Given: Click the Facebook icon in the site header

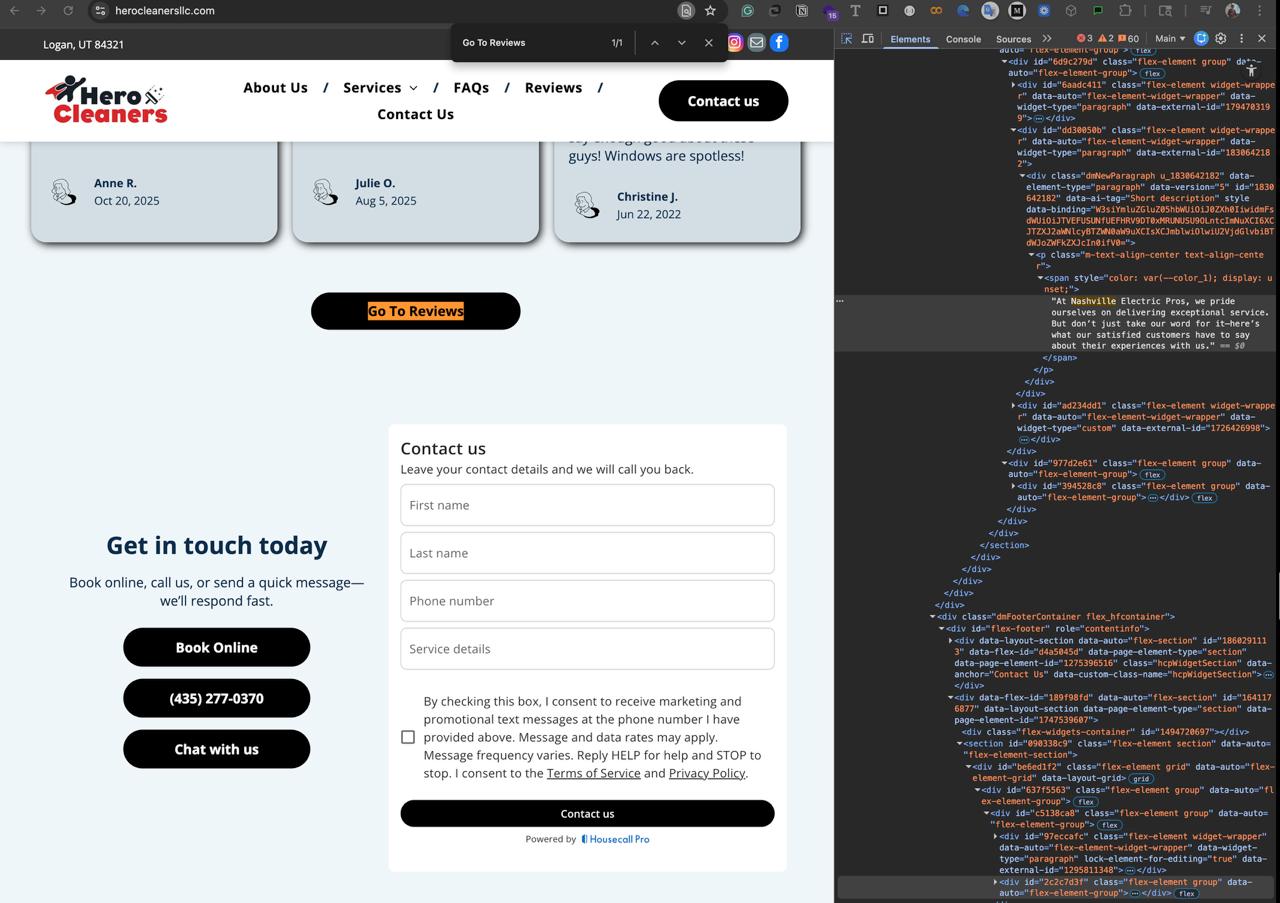Looking at the screenshot, I should coord(778,42).
